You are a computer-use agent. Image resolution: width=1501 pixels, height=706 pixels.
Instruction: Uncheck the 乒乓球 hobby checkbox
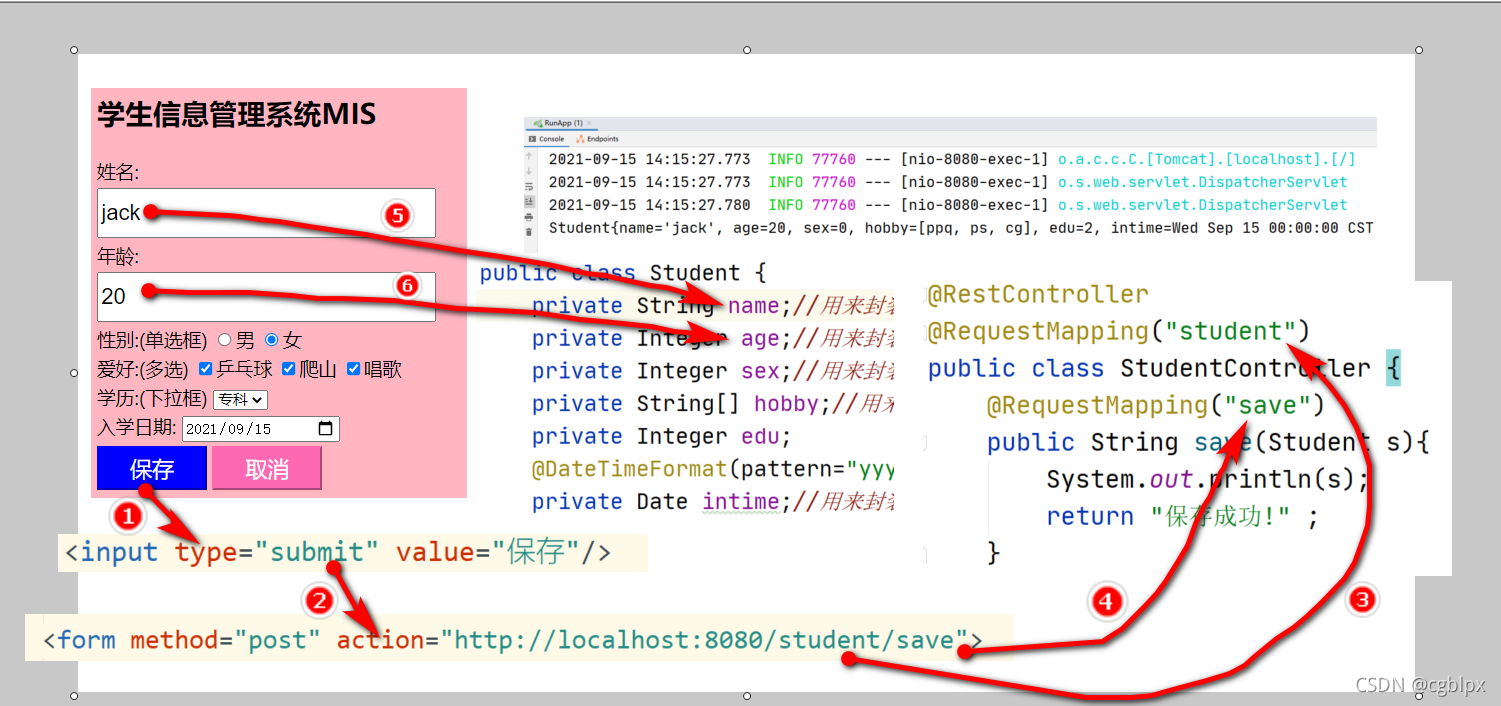pyautogui.click(x=206, y=369)
